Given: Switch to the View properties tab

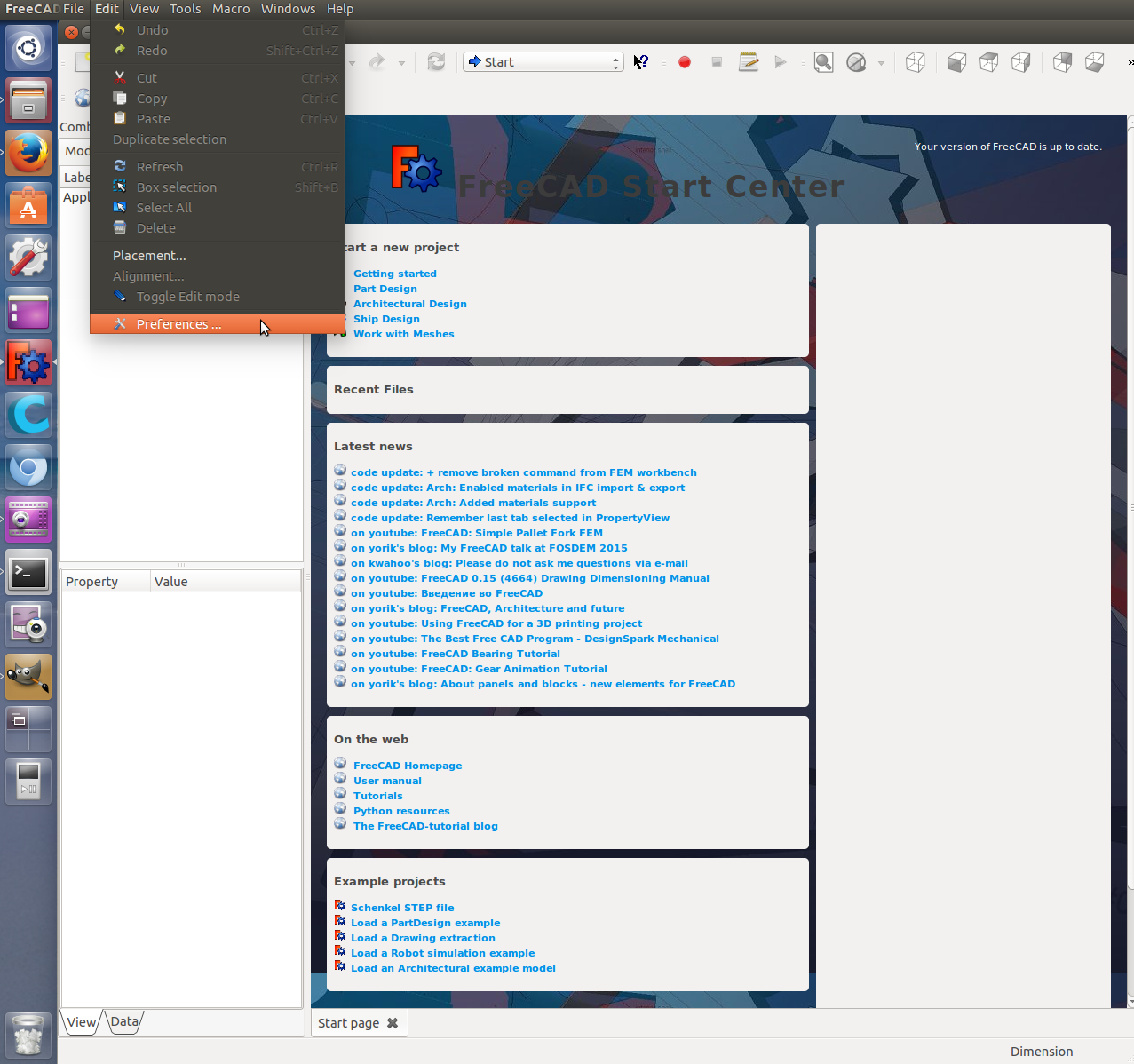Looking at the screenshot, I should 82,1022.
